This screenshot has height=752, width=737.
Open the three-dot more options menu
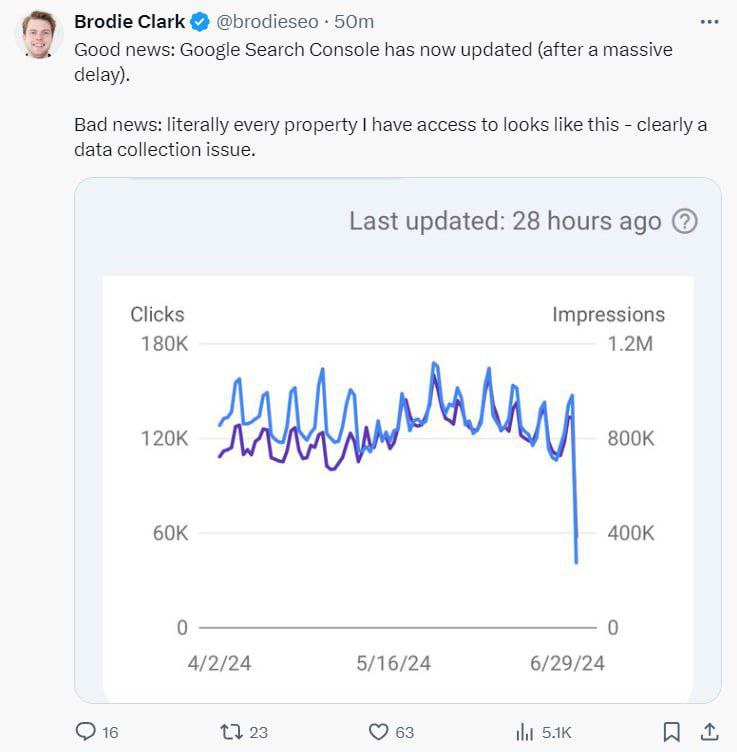pyautogui.click(x=709, y=21)
